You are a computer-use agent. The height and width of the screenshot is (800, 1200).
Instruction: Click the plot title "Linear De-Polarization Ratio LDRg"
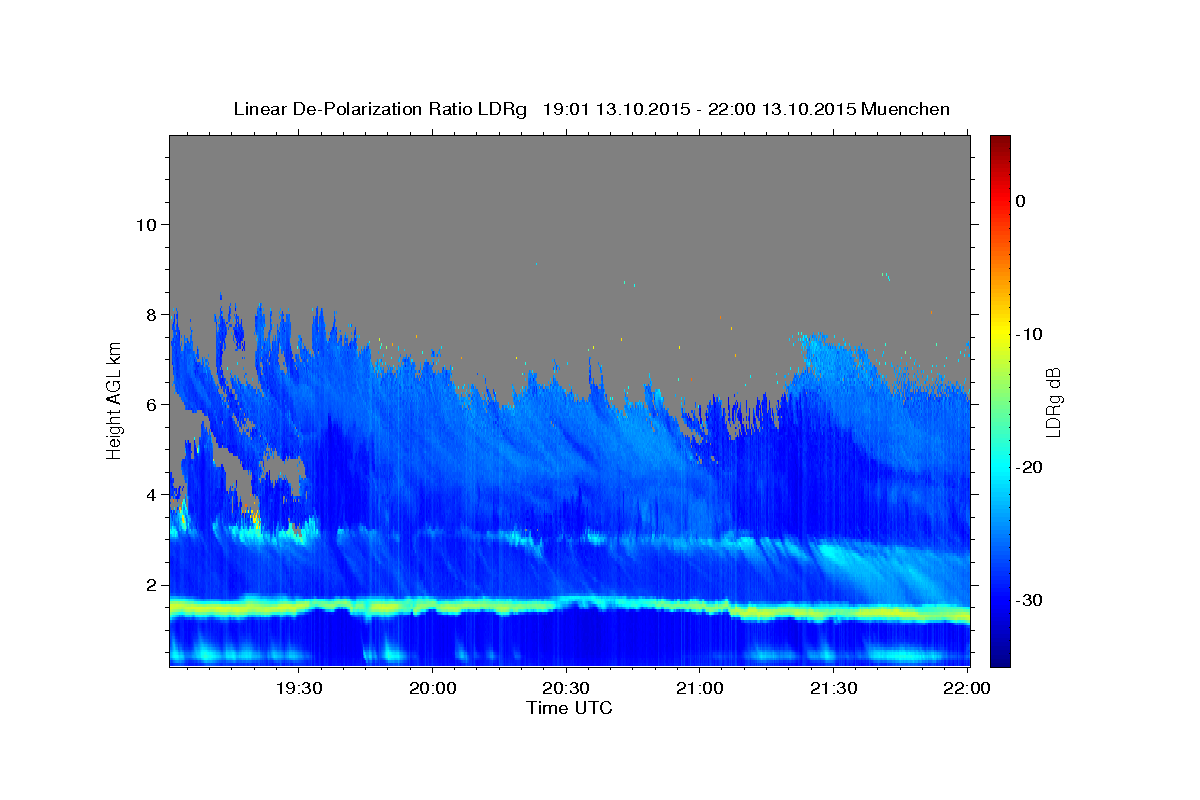380,109
